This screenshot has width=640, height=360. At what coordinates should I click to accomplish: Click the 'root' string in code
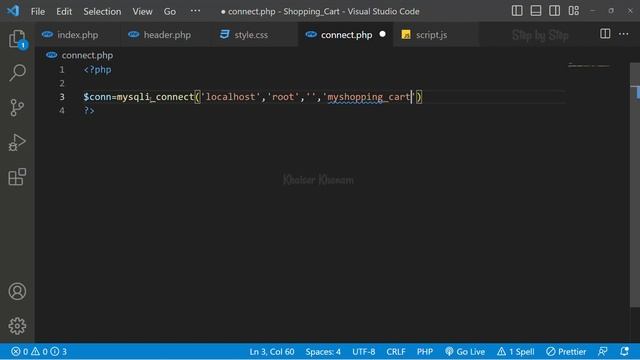click(x=283, y=97)
